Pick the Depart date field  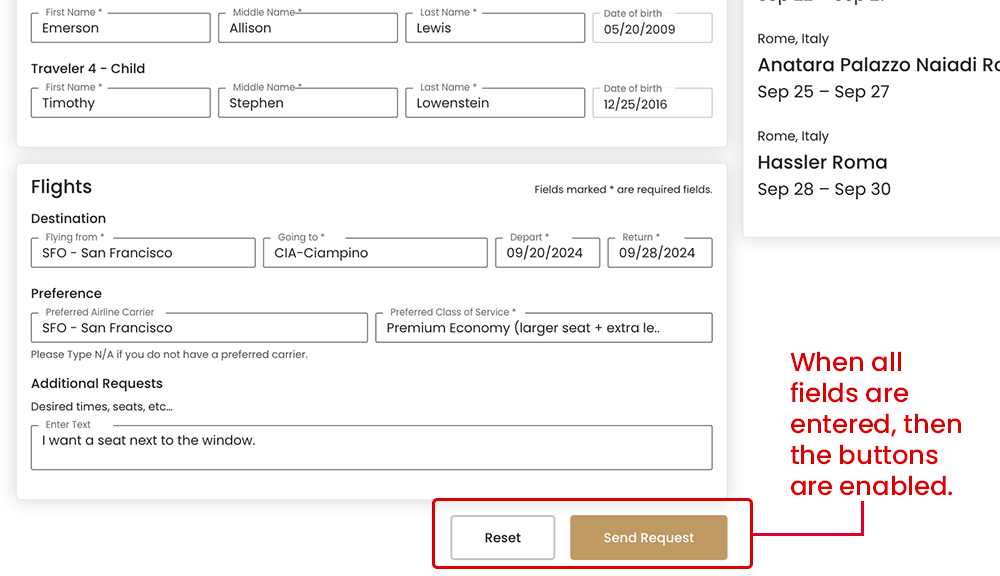click(547, 253)
